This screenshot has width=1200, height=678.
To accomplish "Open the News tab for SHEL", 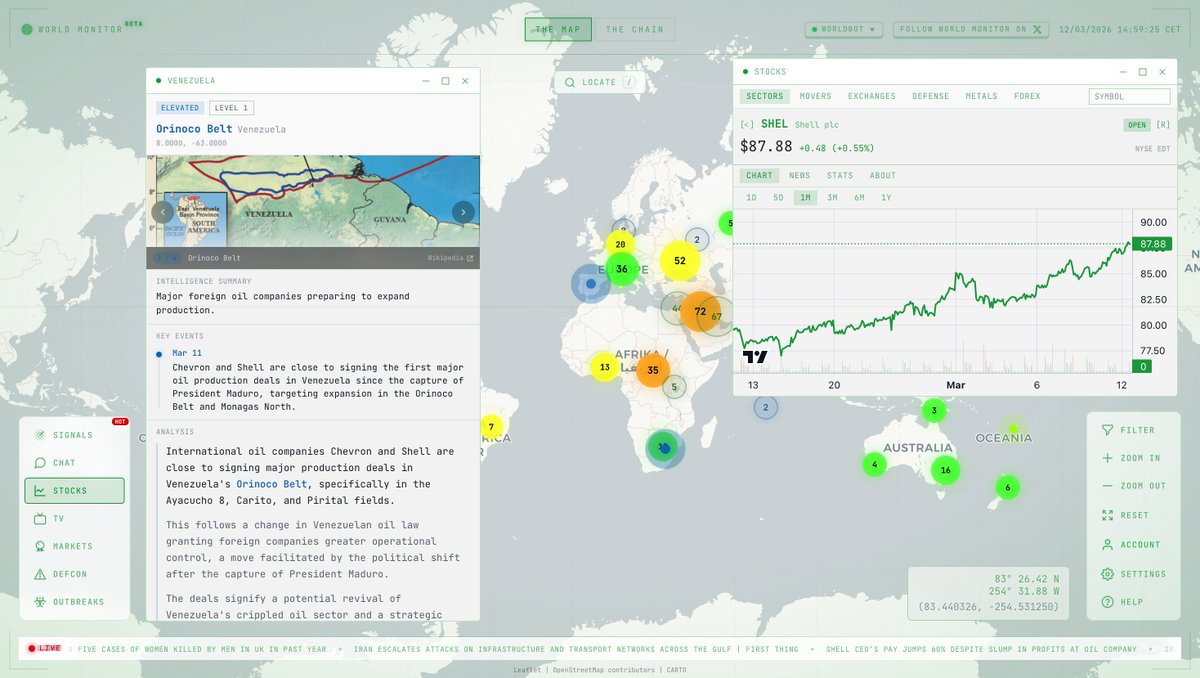I will (x=800, y=176).
